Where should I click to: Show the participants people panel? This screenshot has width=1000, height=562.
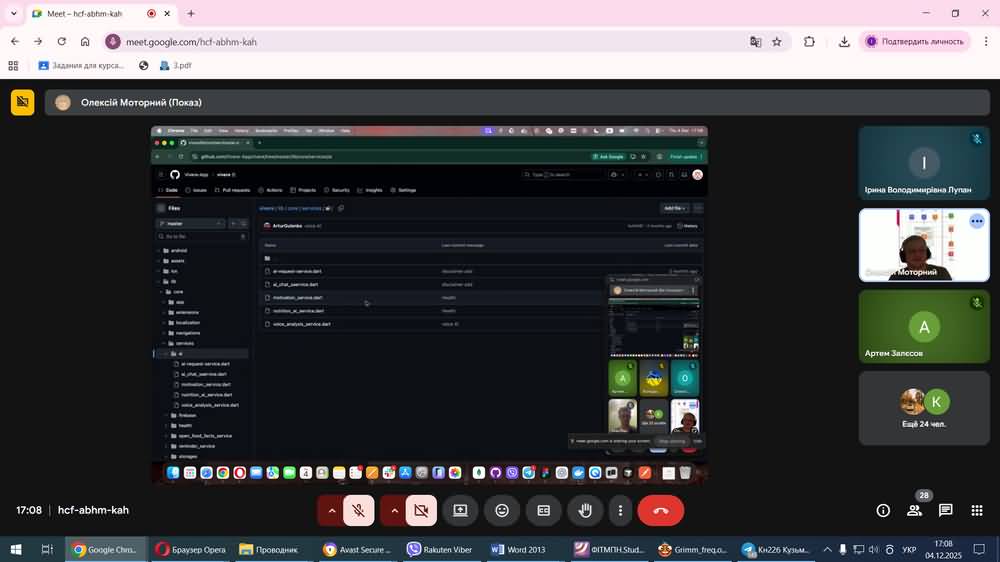(x=914, y=510)
